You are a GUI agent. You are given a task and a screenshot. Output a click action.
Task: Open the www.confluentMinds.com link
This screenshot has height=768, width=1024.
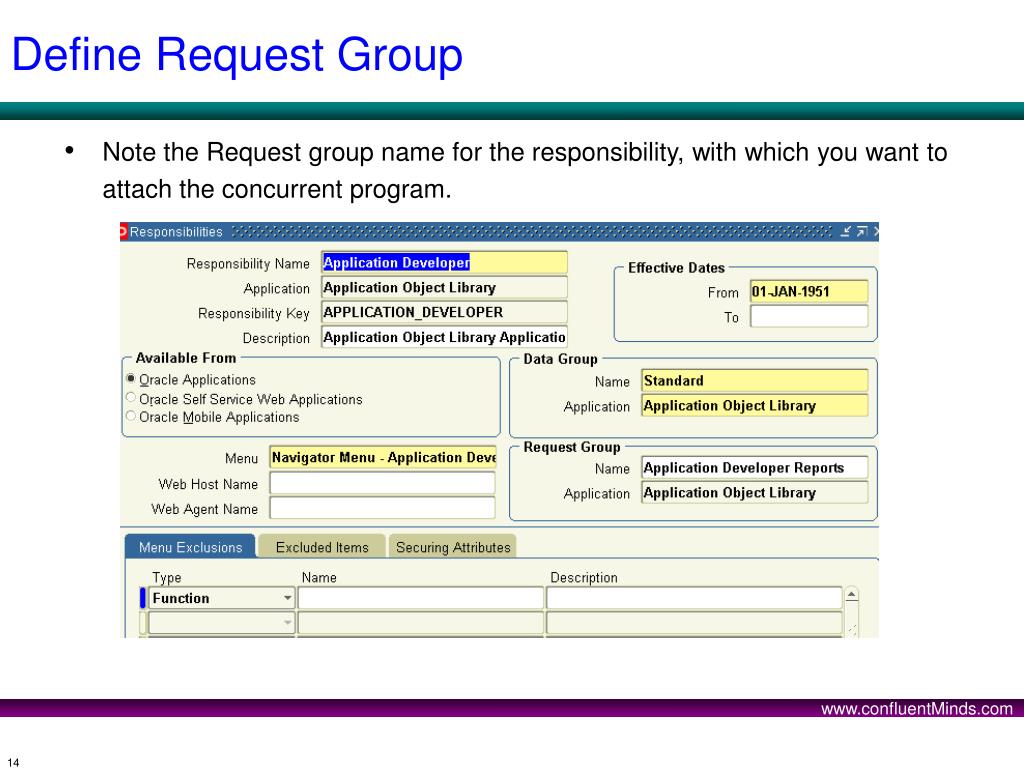tap(917, 709)
